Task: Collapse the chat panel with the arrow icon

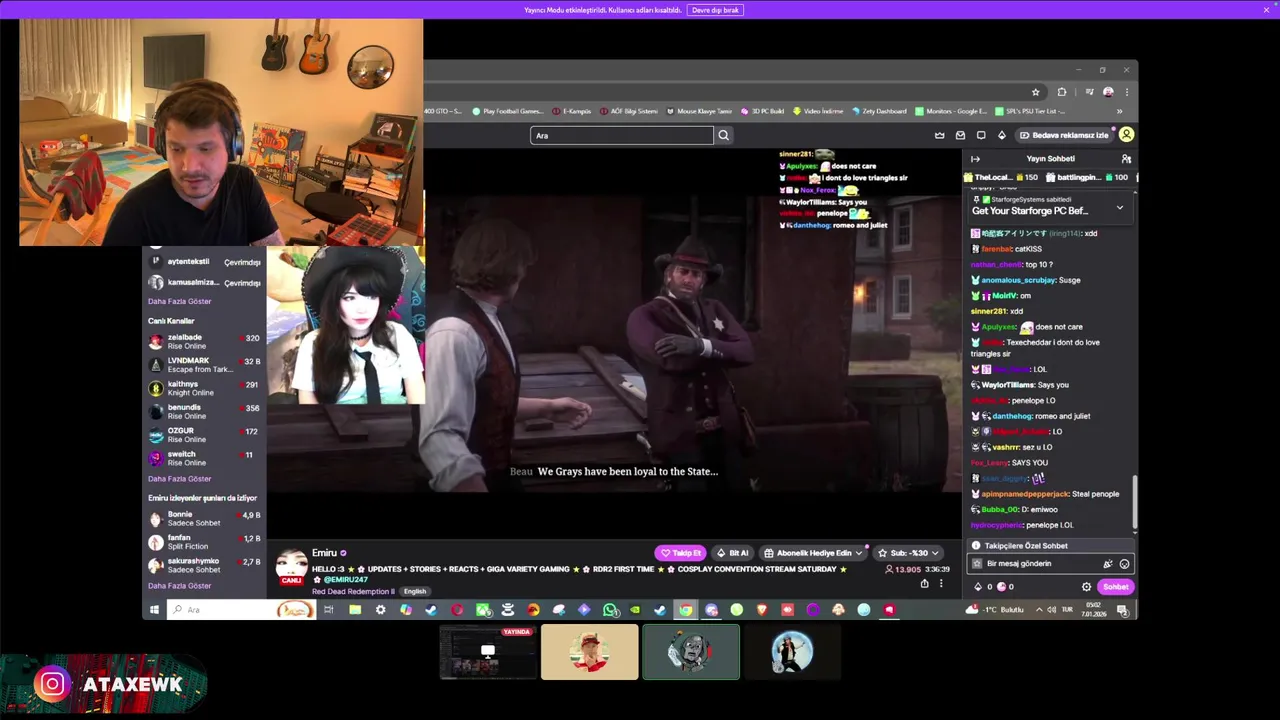Action: pos(975,159)
